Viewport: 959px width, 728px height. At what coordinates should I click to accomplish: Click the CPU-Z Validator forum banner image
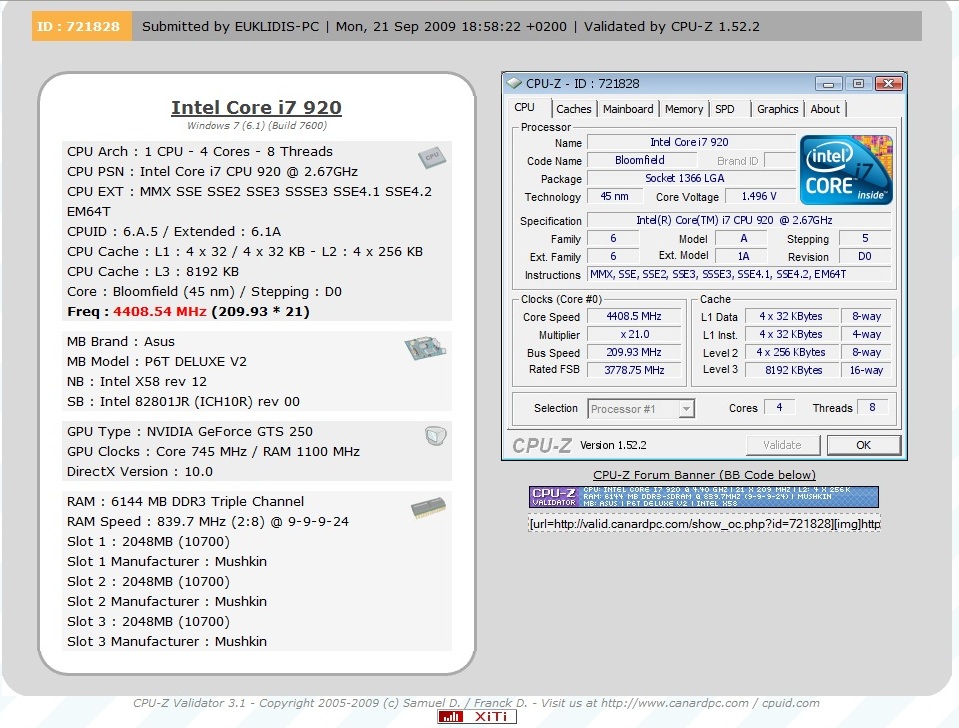pos(703,497)
